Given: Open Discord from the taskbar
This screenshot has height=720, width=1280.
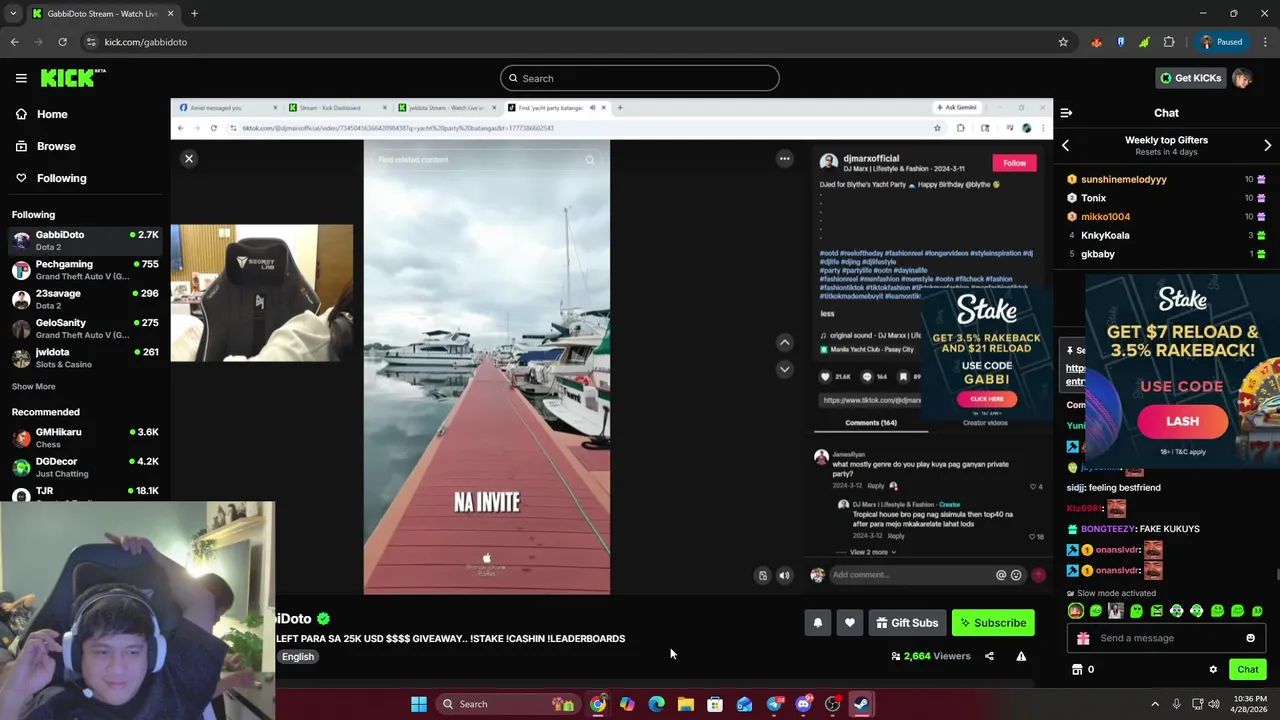Looking at the screenshot, I should 803,704.
